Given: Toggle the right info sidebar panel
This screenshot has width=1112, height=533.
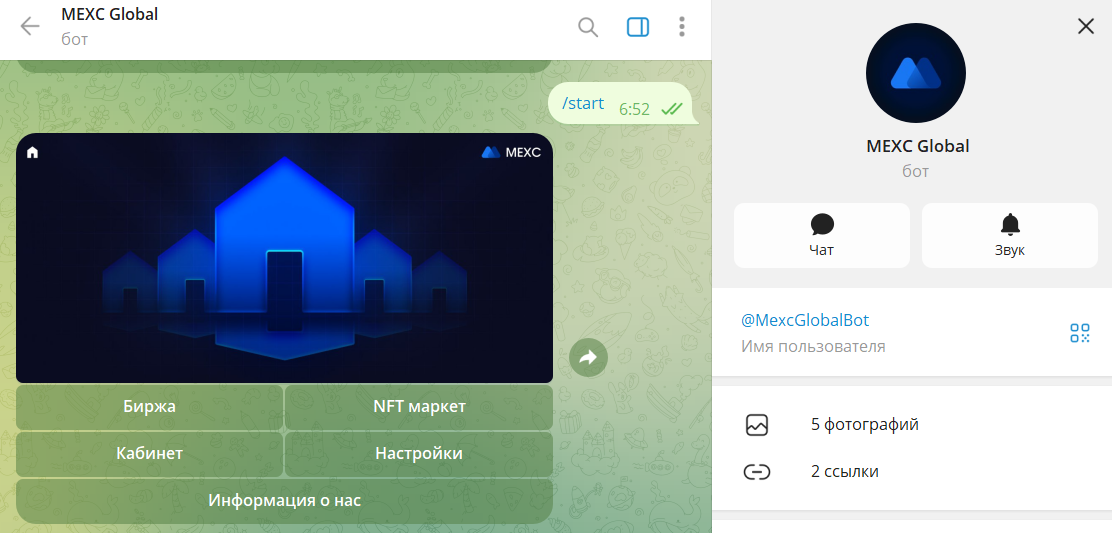Looking at the screenshot, I should click(x=638, y=27).
